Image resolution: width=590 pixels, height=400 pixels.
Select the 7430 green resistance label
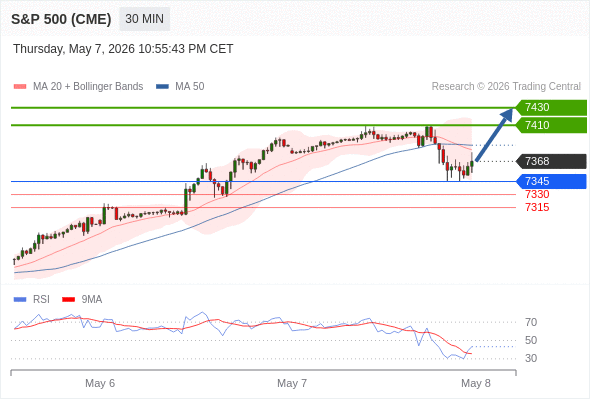pos(551,107)
